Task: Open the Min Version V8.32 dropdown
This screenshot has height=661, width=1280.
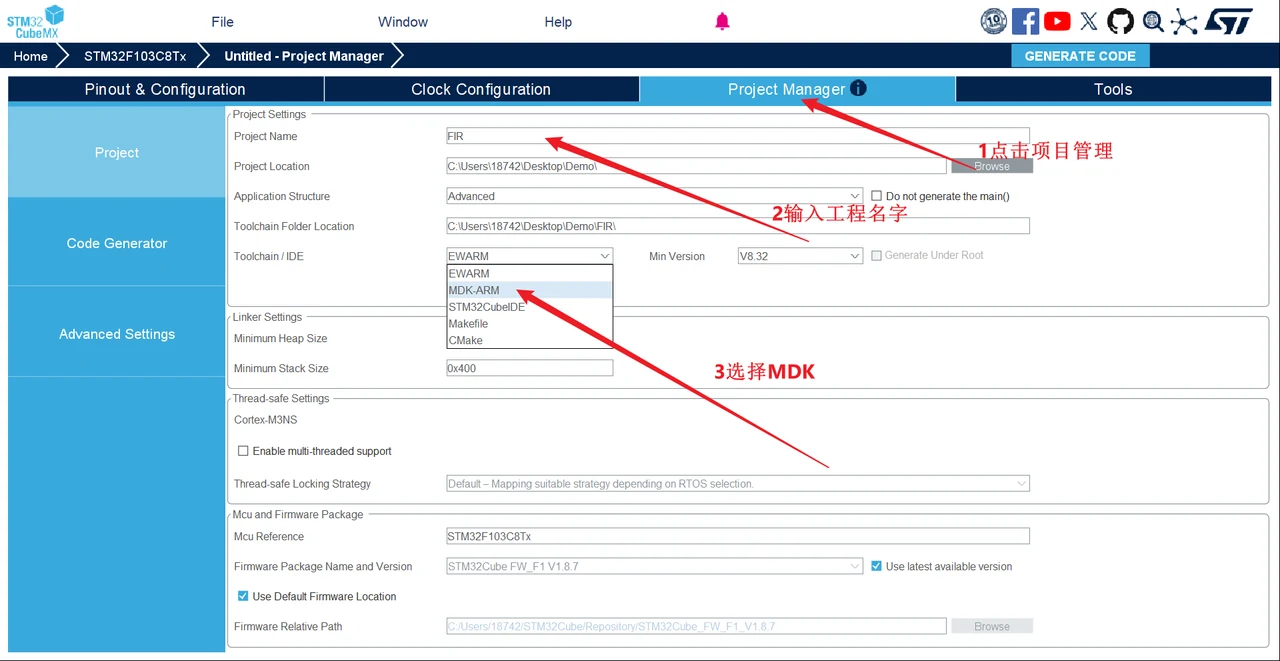Action: [800, 256]
